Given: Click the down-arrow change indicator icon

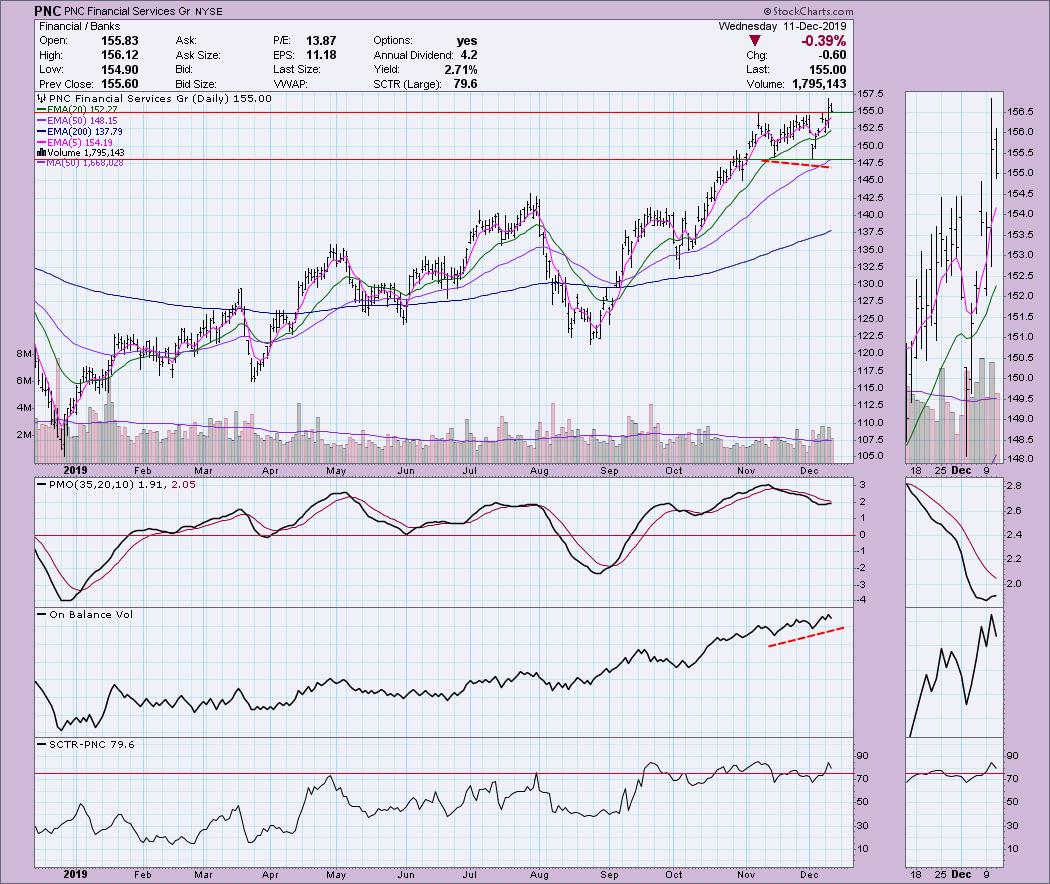Looking at the screenshot, I should coord(754,41).
